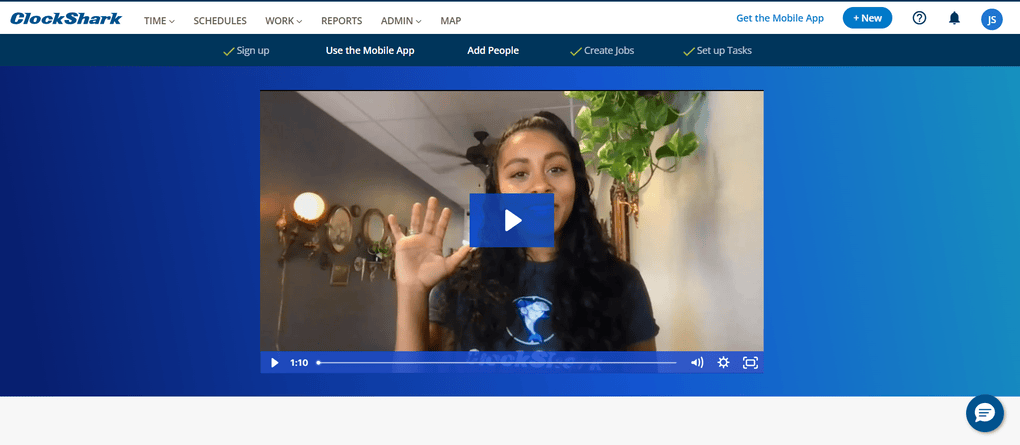Screen dimensions: 1020x445
Task: Expand the ADMIN dropdown menu
Action: 401,20
